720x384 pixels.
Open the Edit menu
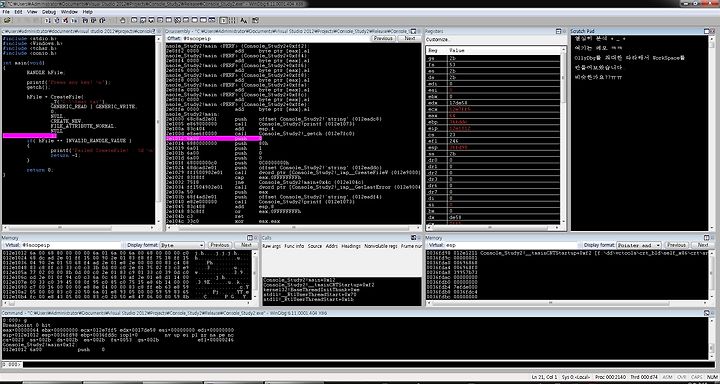tap(18, 11)
